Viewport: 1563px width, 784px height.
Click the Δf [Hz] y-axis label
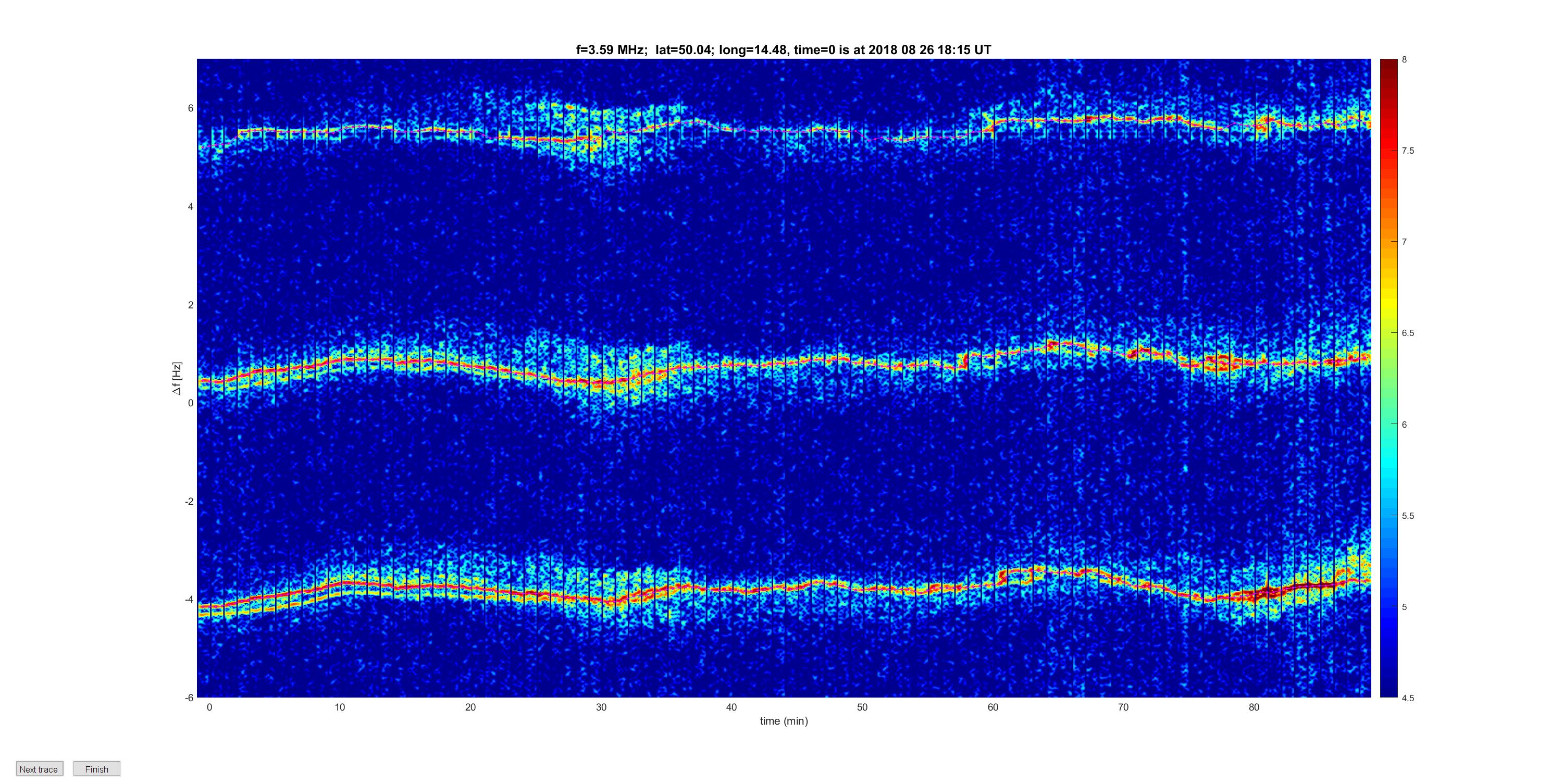click(177, 378)
